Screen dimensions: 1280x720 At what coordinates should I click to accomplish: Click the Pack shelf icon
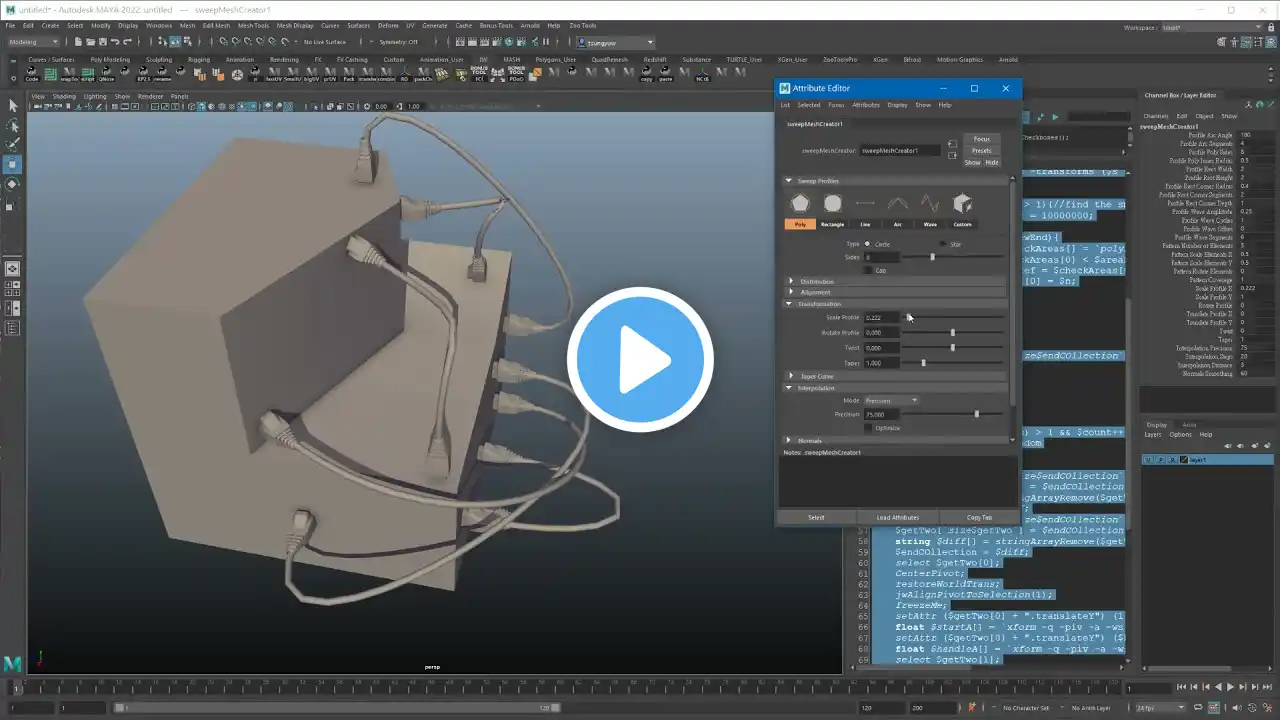(348, 74)
